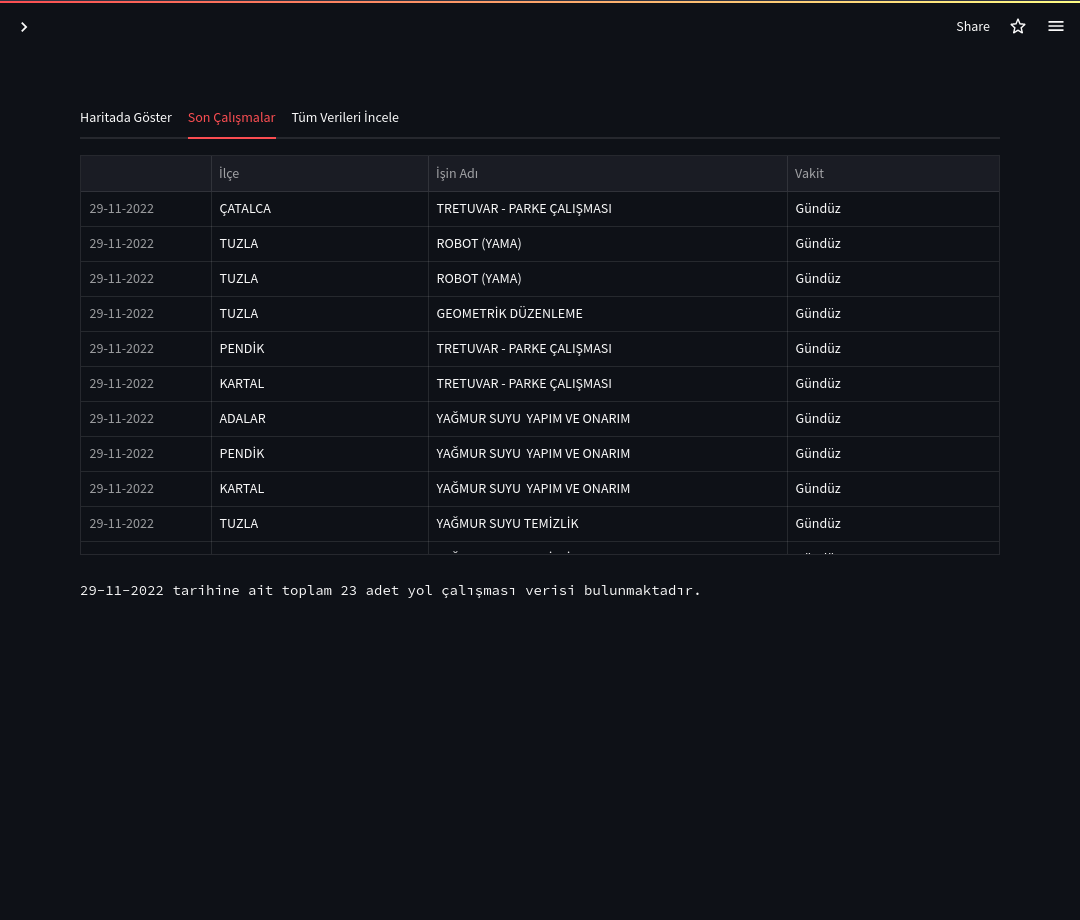Select the ÇATALCA row in the table
Screen dimensions: 1080x920
pyautogui.click(x=245, y=208)
